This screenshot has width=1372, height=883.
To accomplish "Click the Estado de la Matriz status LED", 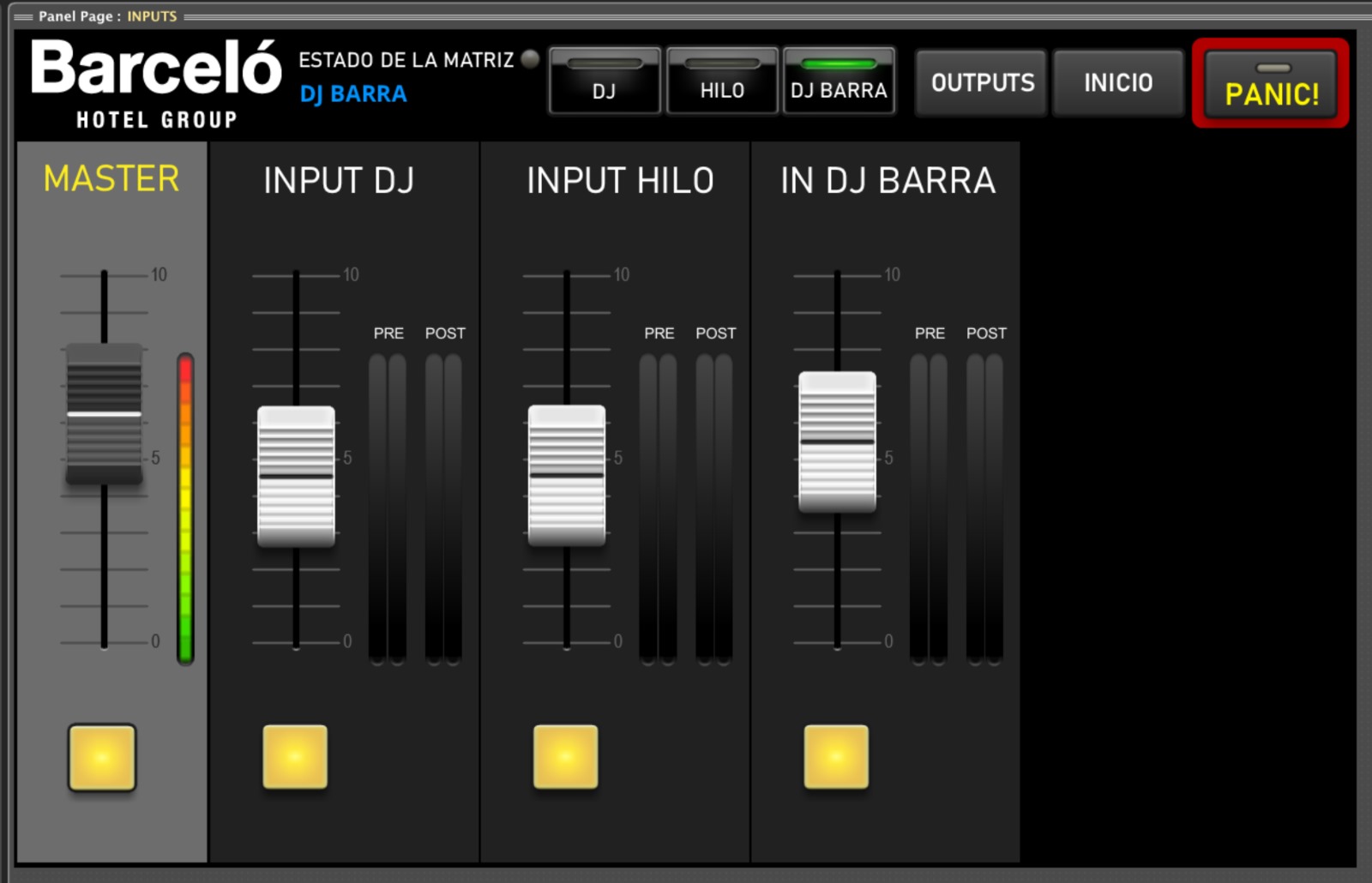I will coord(531,59).
